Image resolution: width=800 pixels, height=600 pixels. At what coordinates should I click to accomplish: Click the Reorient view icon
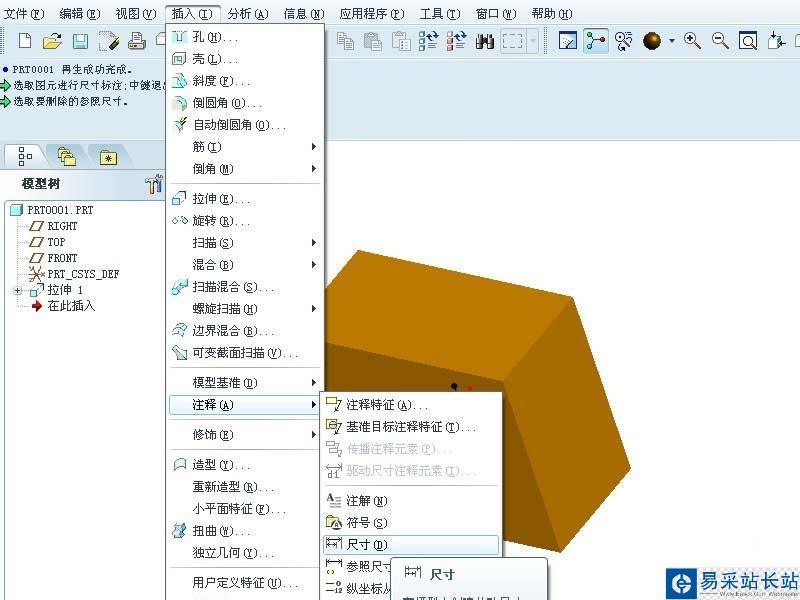776,41
